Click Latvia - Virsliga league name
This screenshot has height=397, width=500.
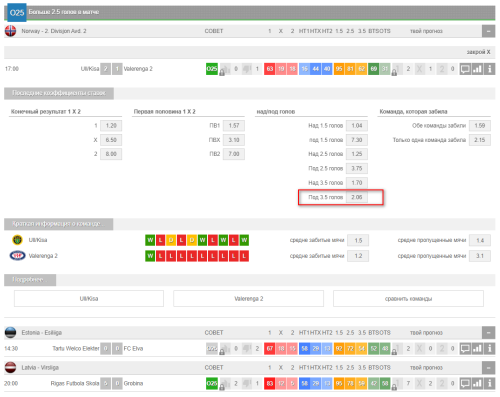pyautogui.click(x=40, y=368)
